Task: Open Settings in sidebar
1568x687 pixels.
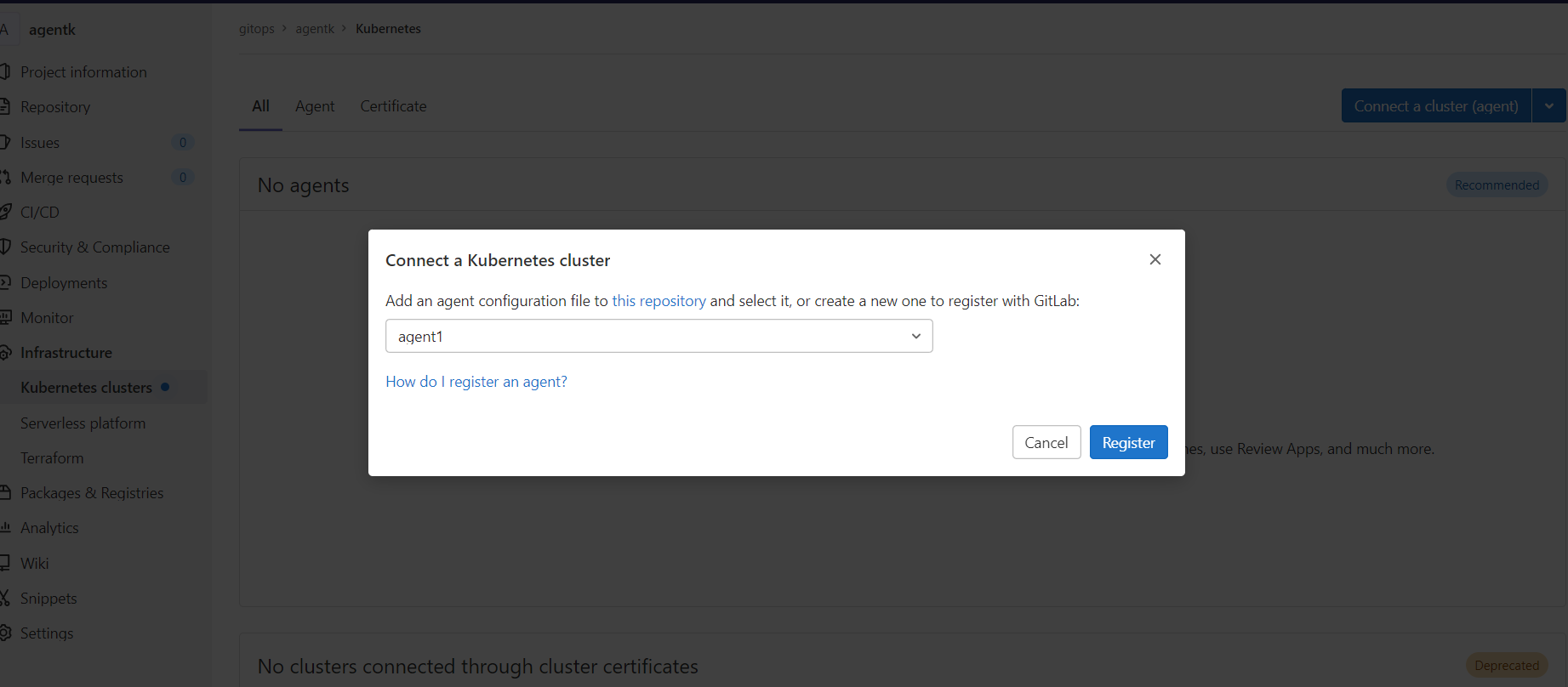Action: pos(47,633)
